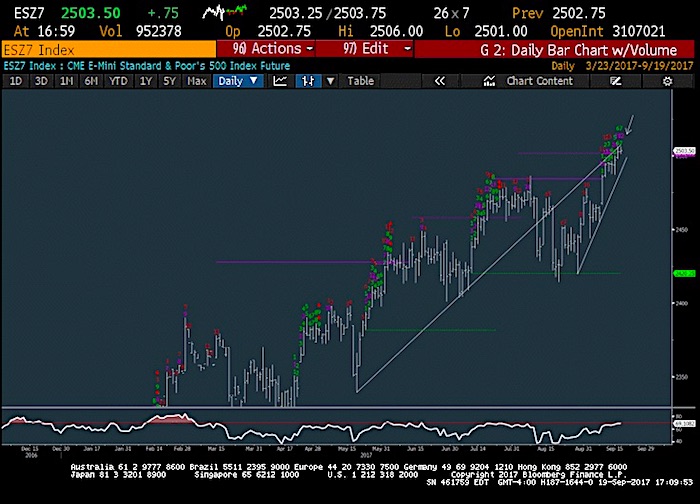The height and width of the screenshot is (504, 700).
Task: Select the 6M range tab
Action: pyautogui.click(x=91, y=81)
